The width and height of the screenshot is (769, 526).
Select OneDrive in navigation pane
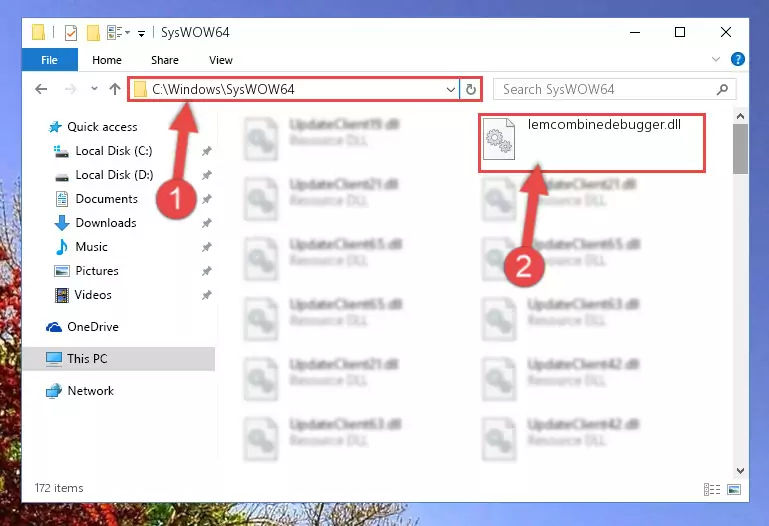[82, 327]
